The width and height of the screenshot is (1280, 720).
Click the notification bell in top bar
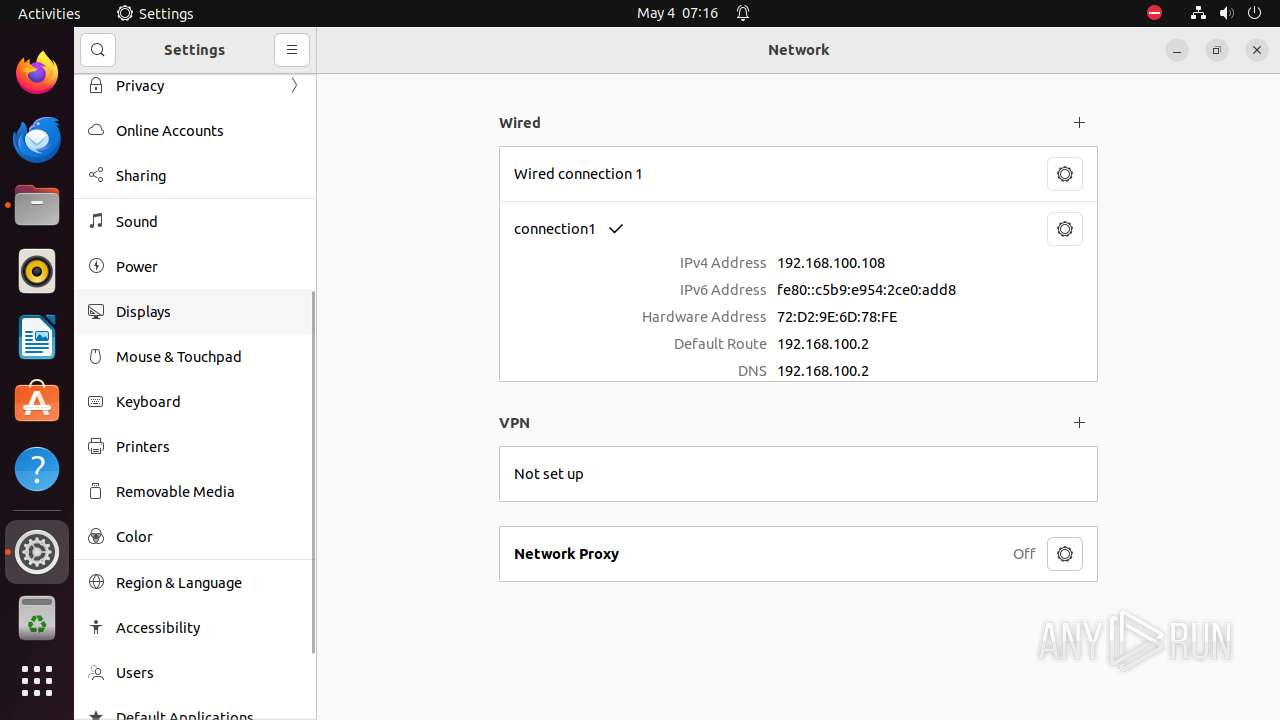[743, 13]
